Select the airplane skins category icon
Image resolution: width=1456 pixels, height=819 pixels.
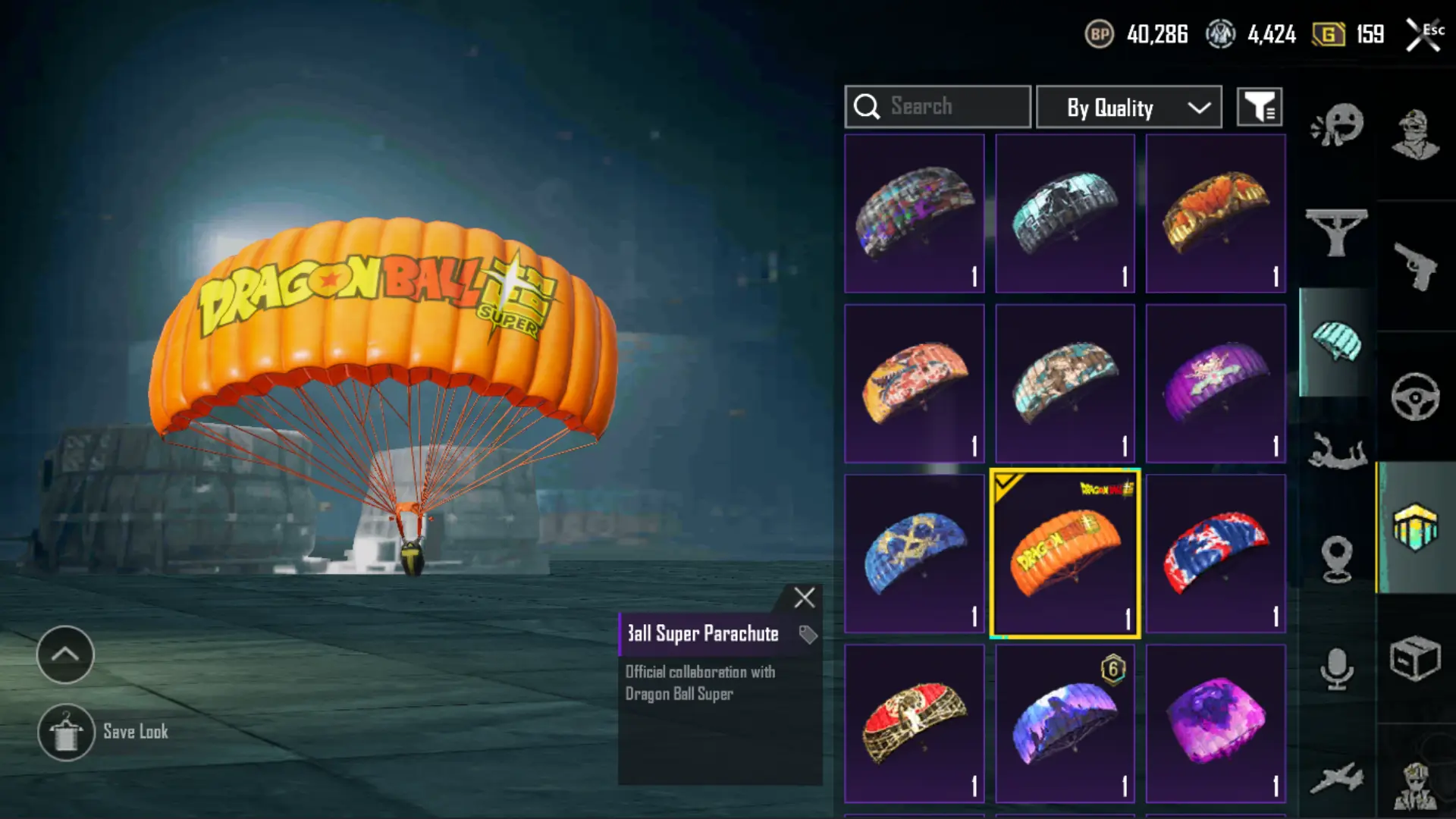click(x=1337, y=778)
